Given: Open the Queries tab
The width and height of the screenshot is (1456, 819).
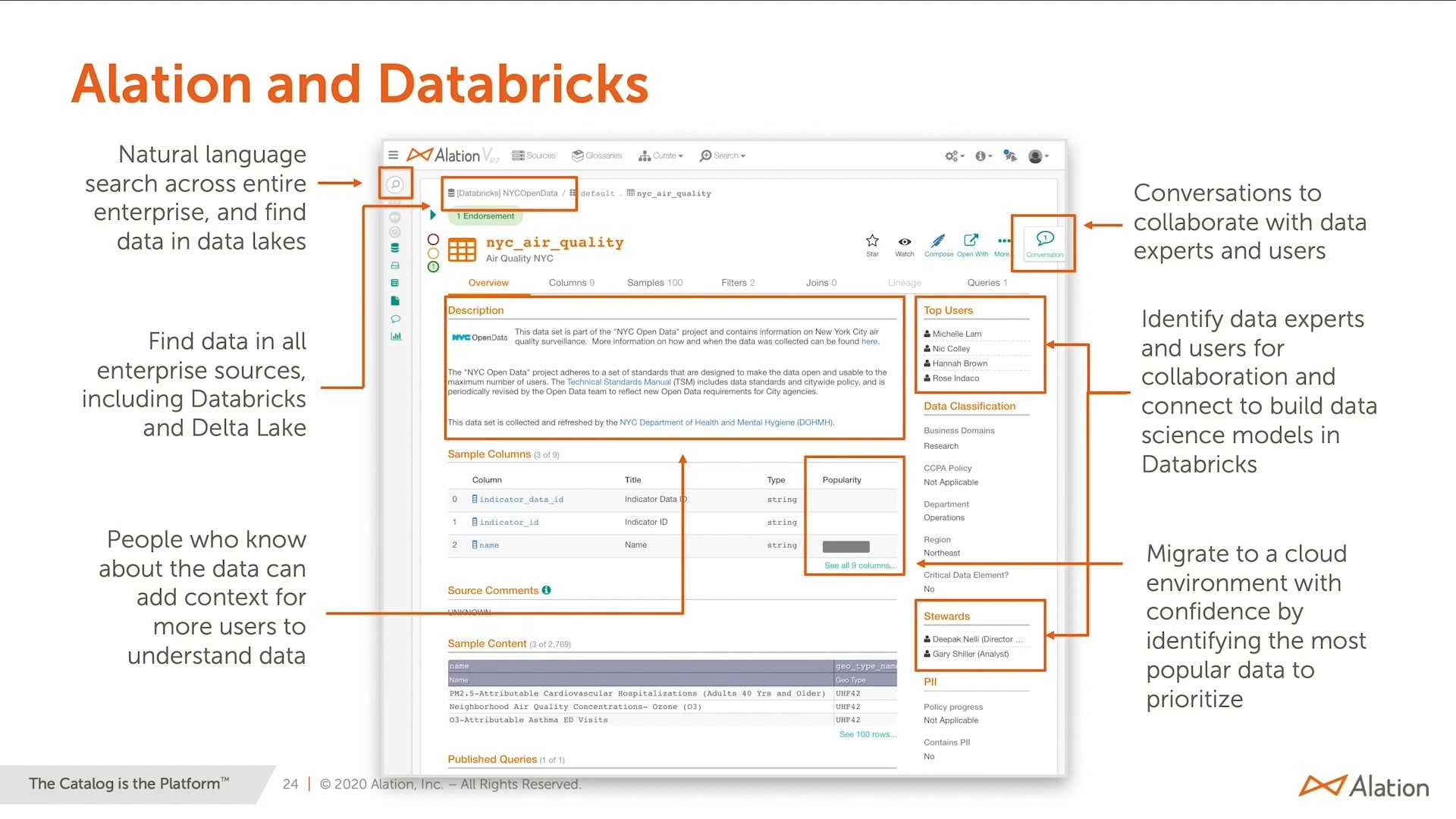Looking at the screenshot, I should pyautogui.click(x=986, y=282).
